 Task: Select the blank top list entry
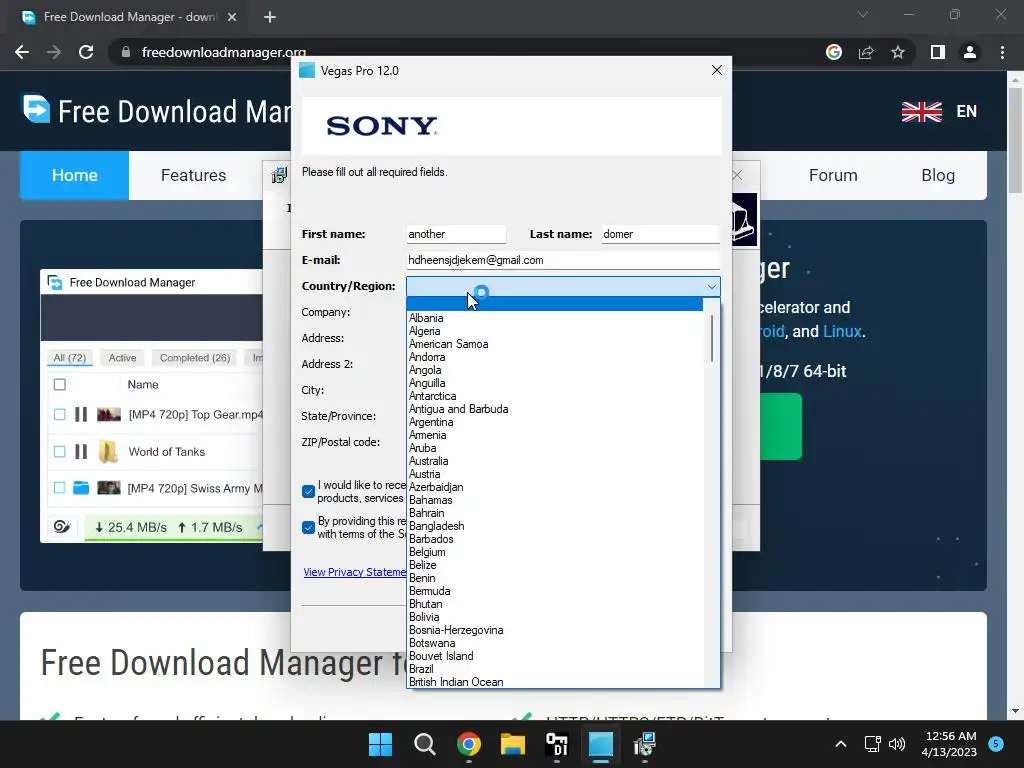point(554,304)
